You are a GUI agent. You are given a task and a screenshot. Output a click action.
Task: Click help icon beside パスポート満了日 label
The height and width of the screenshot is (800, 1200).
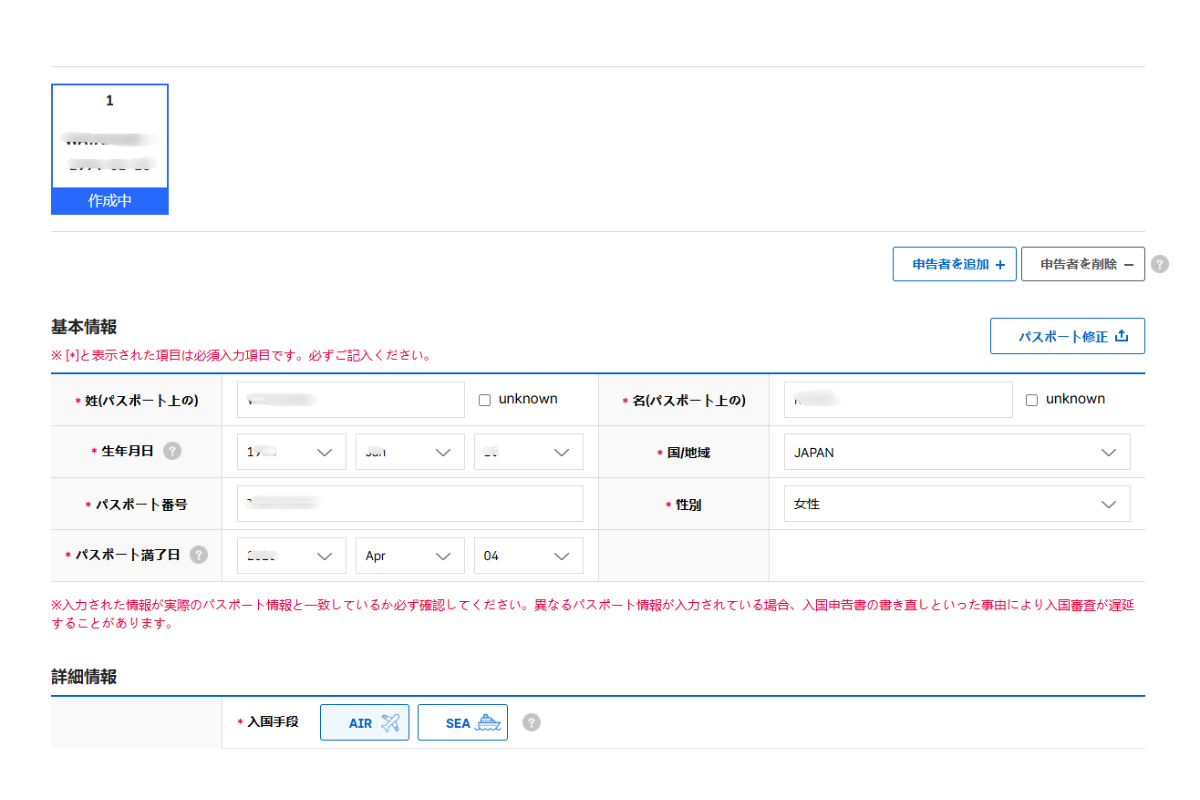tap(199, 555)
